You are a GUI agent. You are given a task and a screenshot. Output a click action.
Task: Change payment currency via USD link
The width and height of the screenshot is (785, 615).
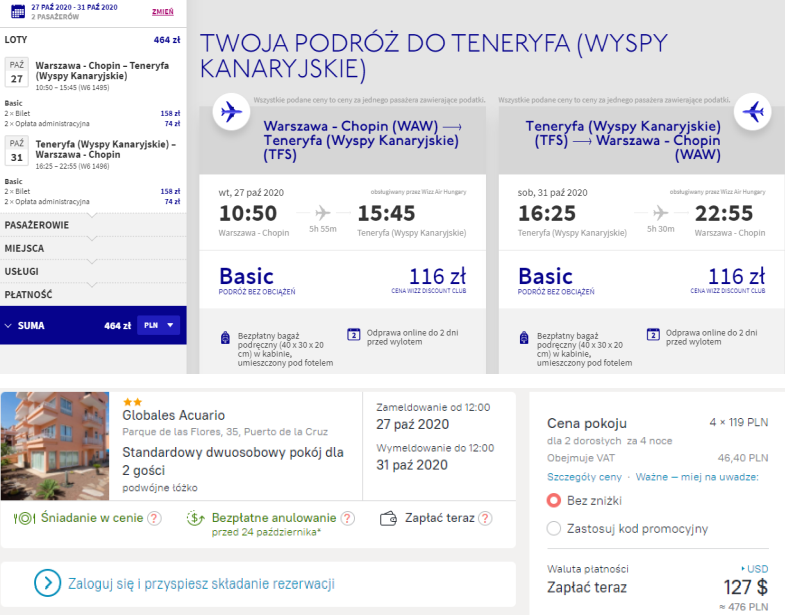[x=755, y=569]
